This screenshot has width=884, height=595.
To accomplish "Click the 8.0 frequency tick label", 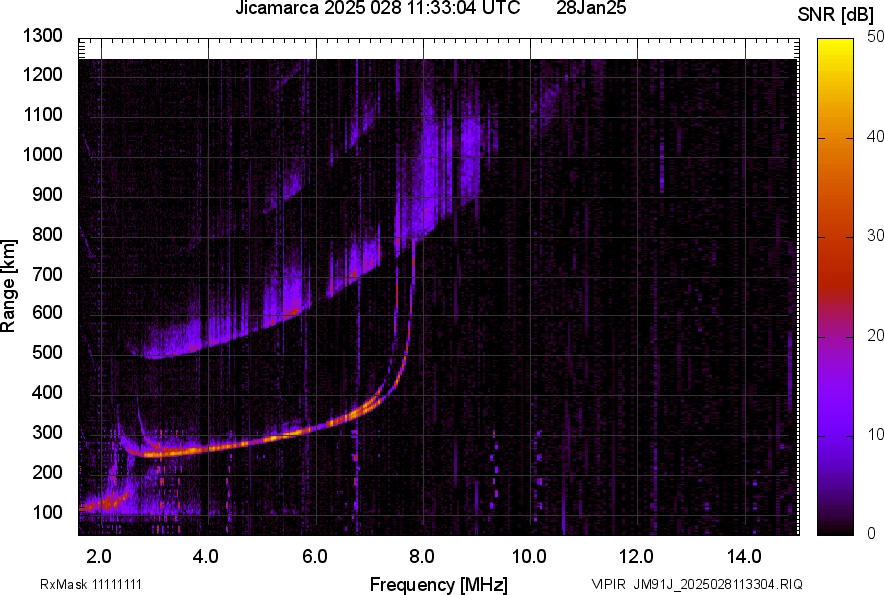I will (422, 556).
